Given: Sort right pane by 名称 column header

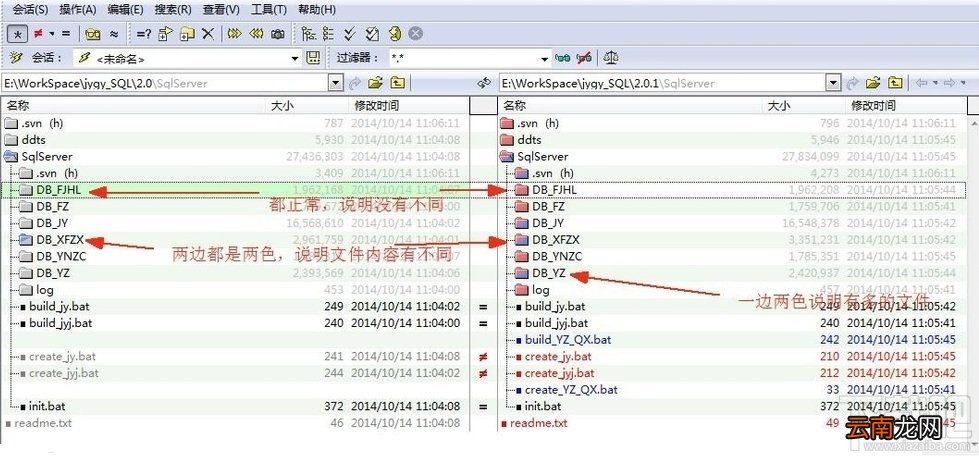Looking at the screenshot, I should pyautogui.click(x=631, y=106).
